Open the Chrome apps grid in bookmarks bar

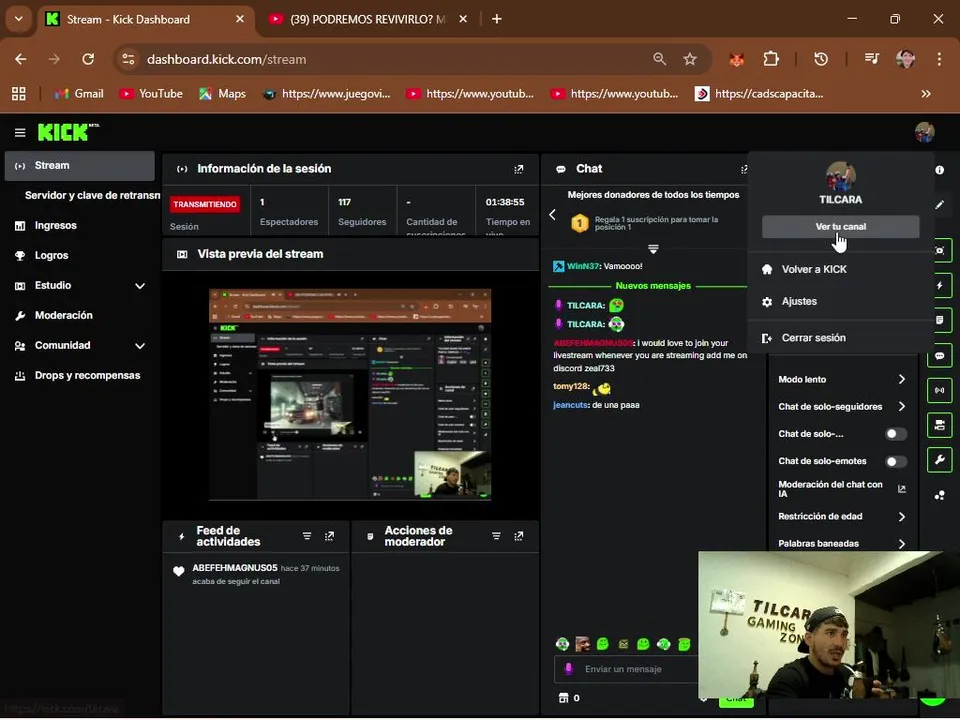(19, 94)
